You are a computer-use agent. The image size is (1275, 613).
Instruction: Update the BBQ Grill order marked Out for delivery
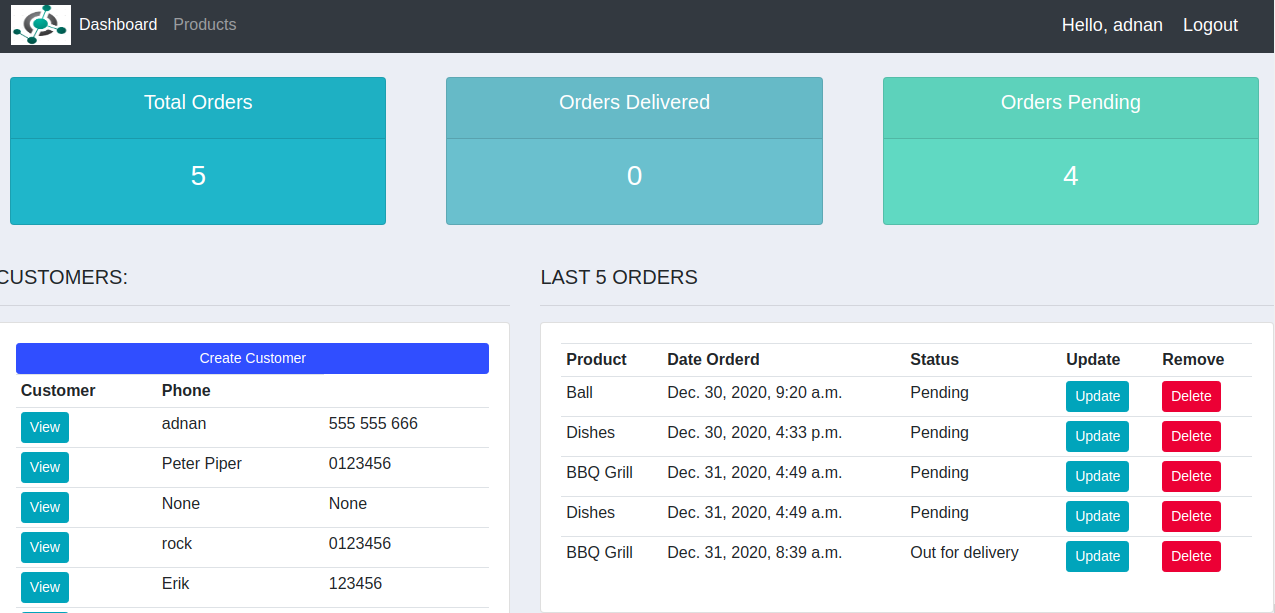[x=1097, y=556]
